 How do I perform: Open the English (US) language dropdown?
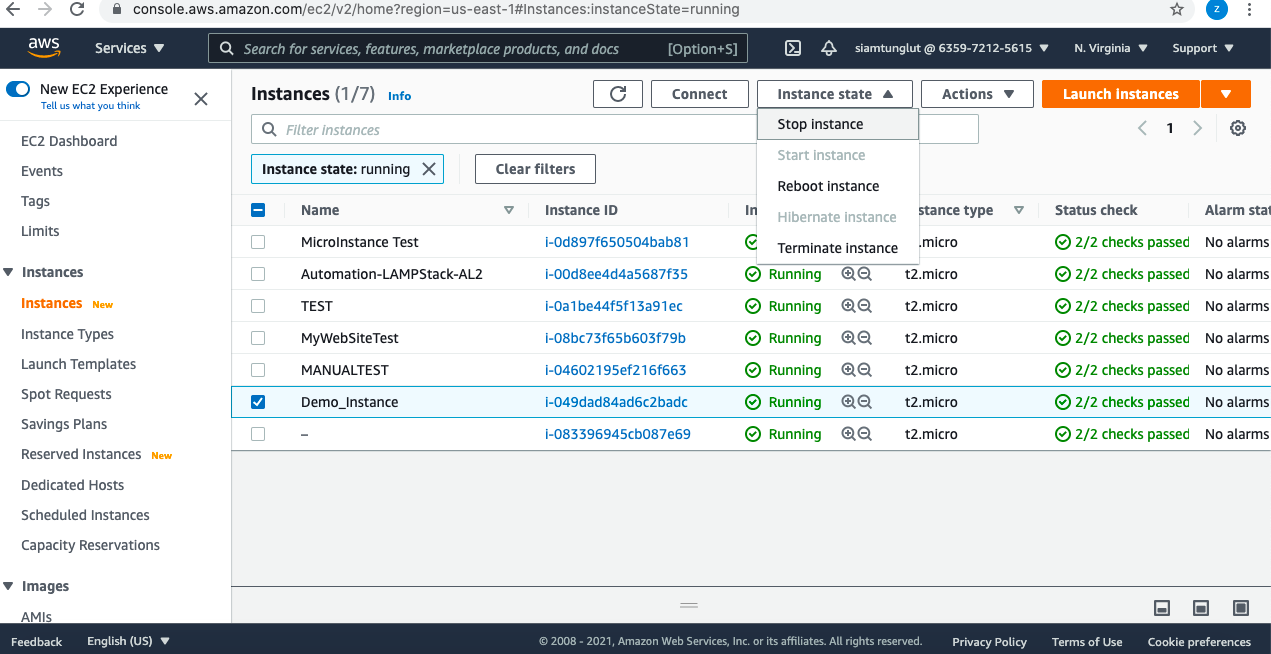pos(128,641)
